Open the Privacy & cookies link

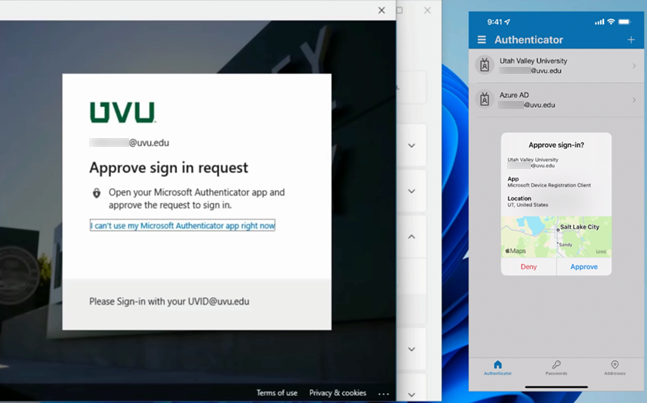click(x=337, y=393)
